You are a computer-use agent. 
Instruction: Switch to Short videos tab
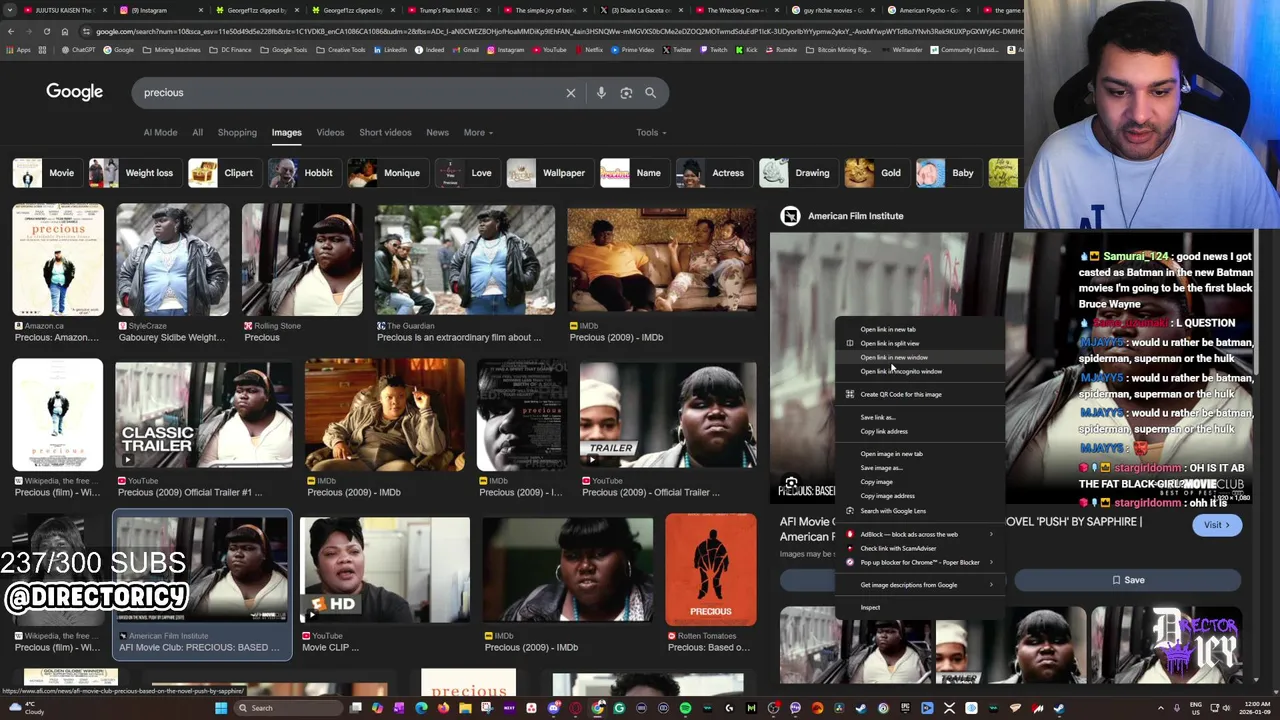tap(385, 132)
